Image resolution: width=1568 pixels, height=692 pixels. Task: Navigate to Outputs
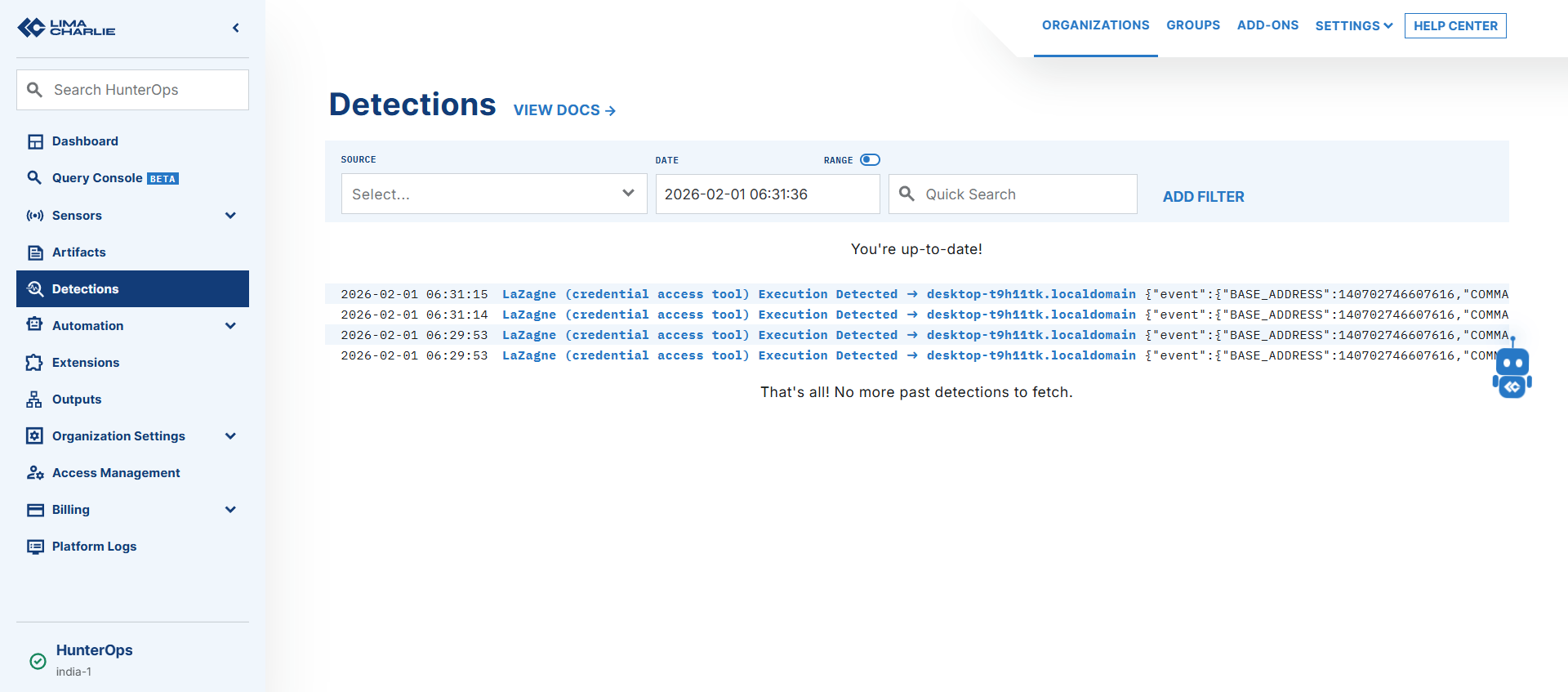[x=132, y=400]
